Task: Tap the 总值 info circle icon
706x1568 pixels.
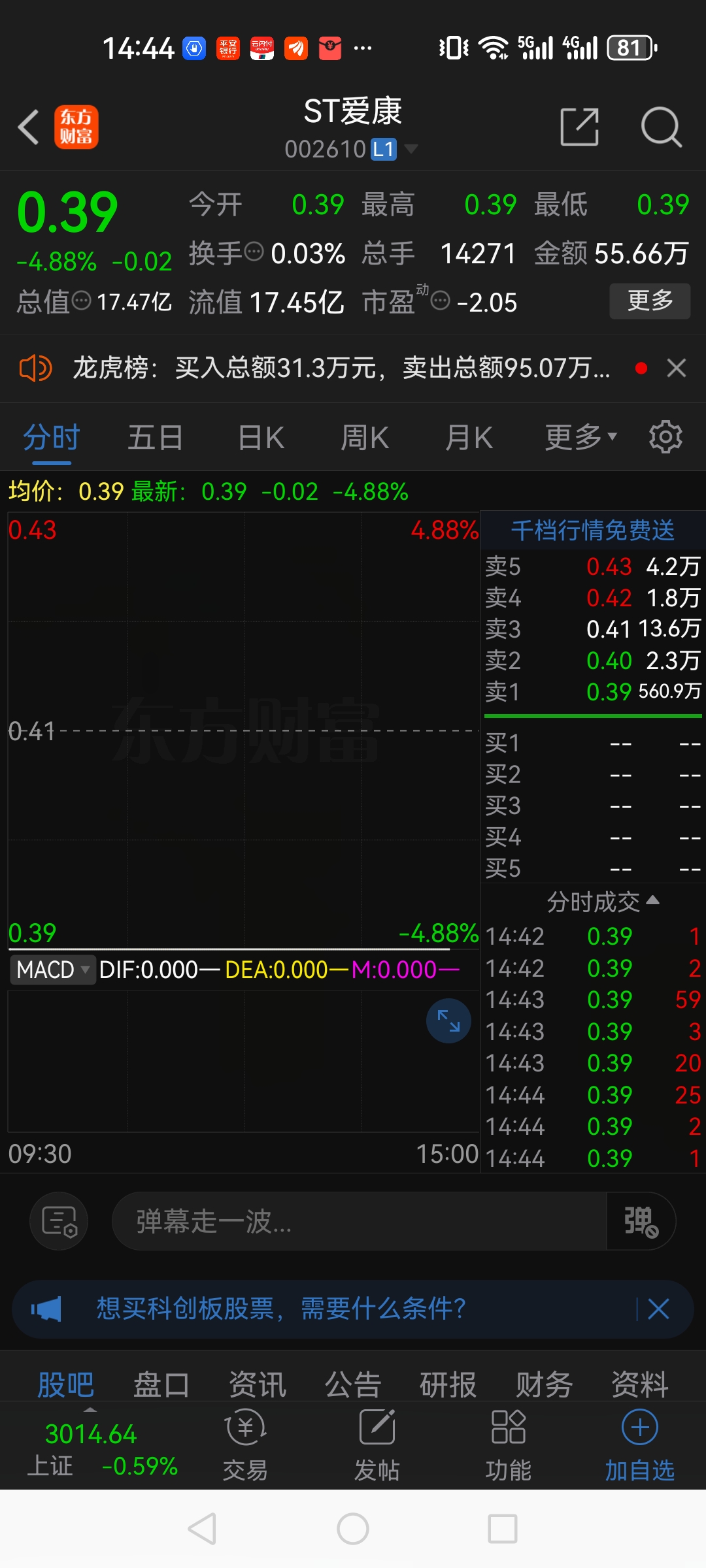Action: (82, 301)
